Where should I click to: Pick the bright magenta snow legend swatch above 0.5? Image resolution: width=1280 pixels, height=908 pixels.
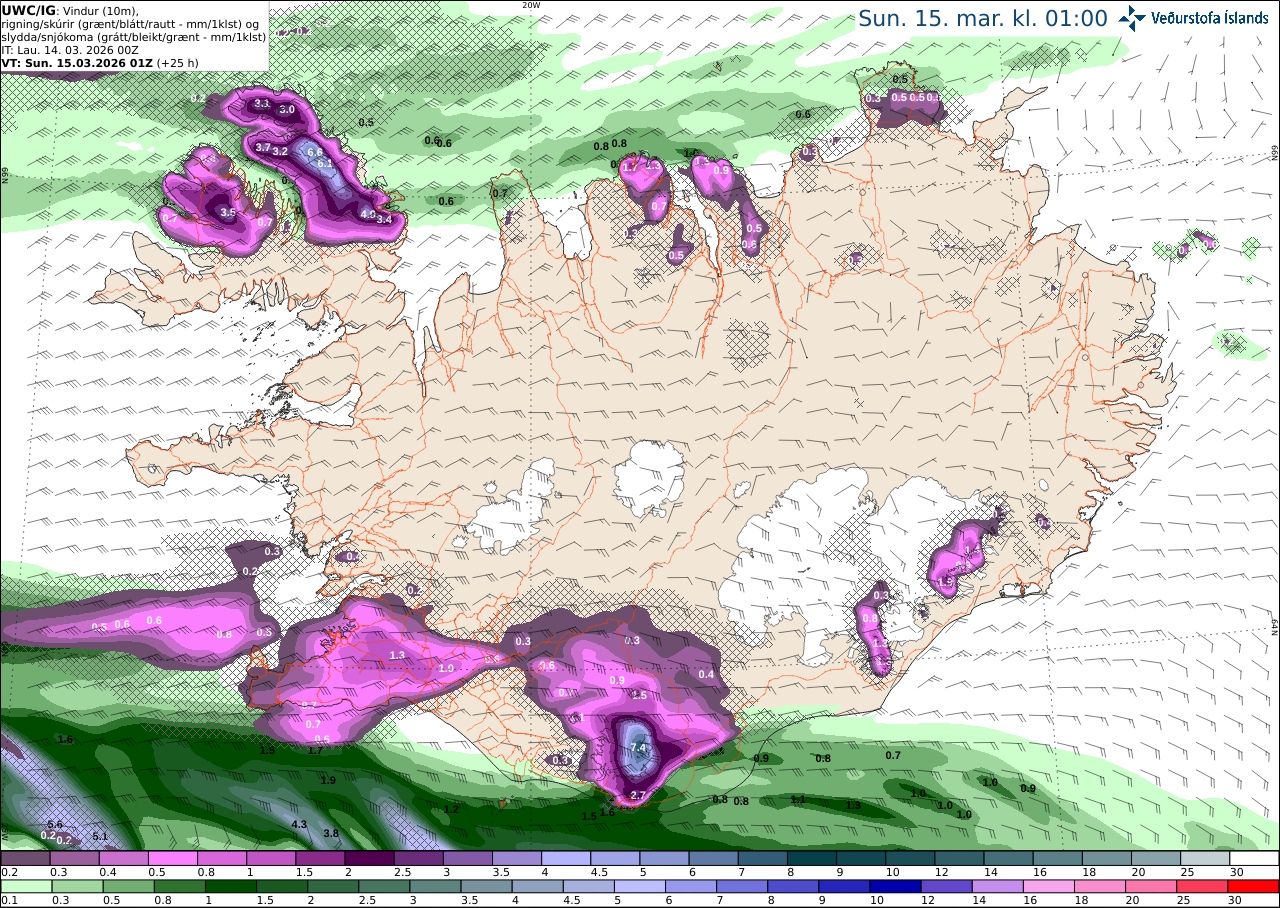(x=172, y=858)
